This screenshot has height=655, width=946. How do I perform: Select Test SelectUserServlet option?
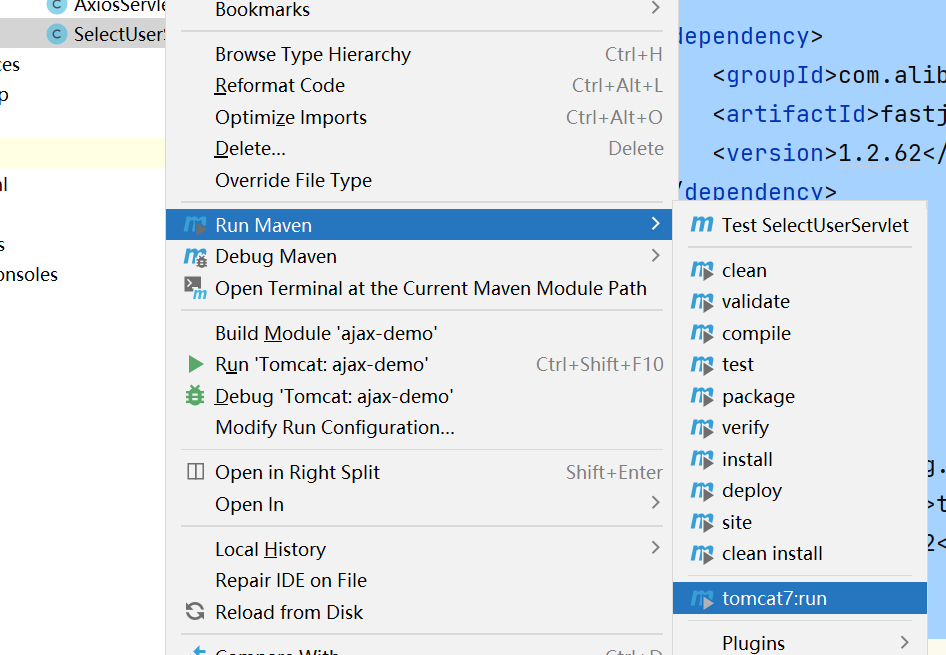[815, 225]
